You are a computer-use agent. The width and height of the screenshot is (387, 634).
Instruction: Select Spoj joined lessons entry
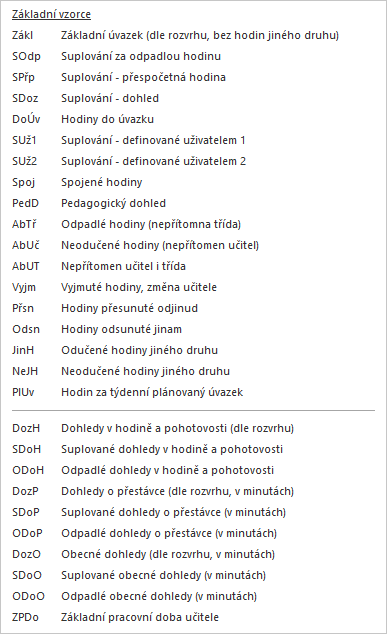(x=77, y=182)
